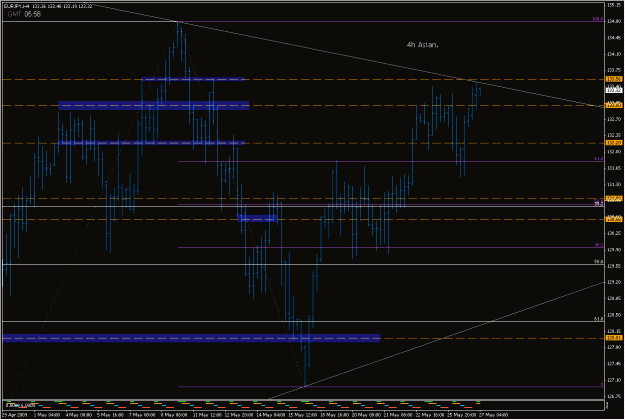
Task: Click the orange 132.20 price level tag
Action: [613, 143]
